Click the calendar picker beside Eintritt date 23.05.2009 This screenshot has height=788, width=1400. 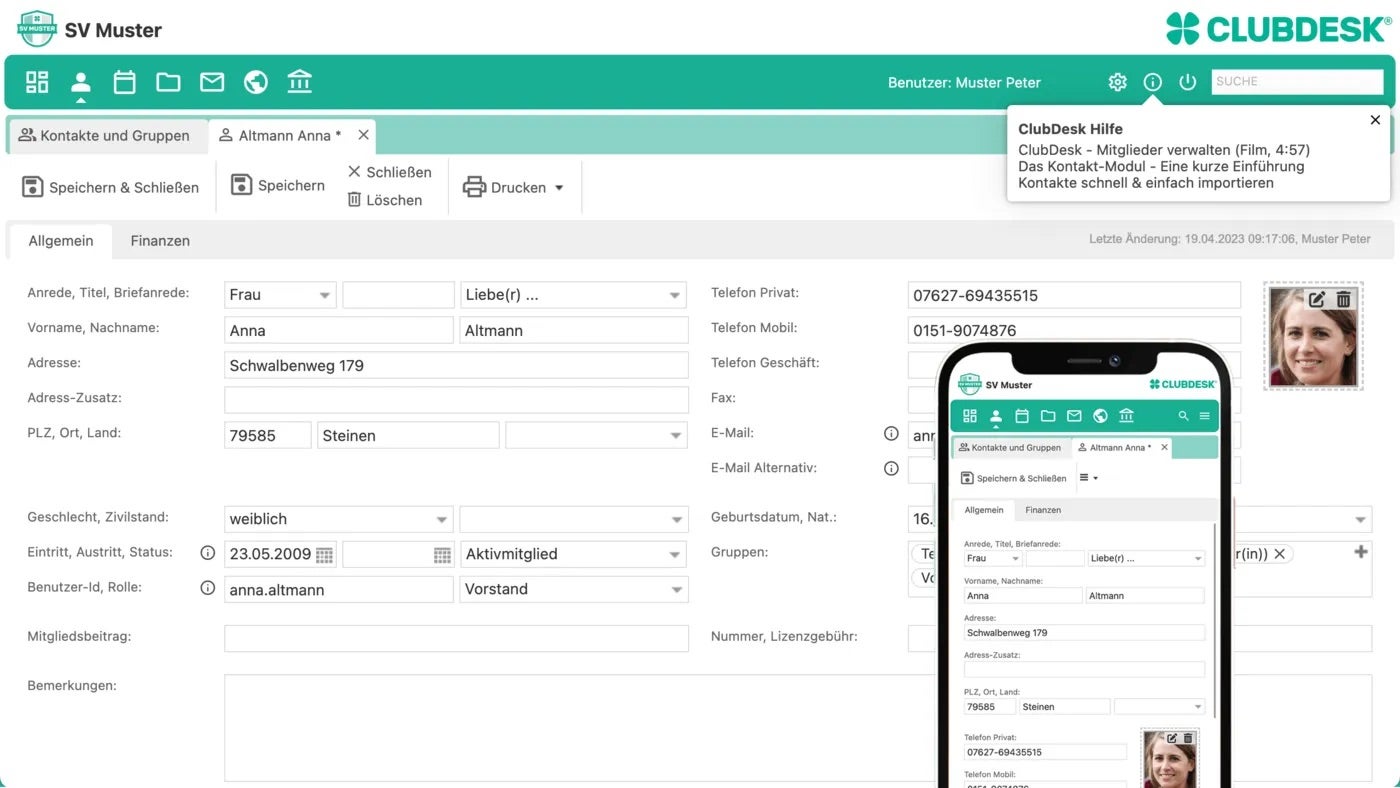pos(325,555)
